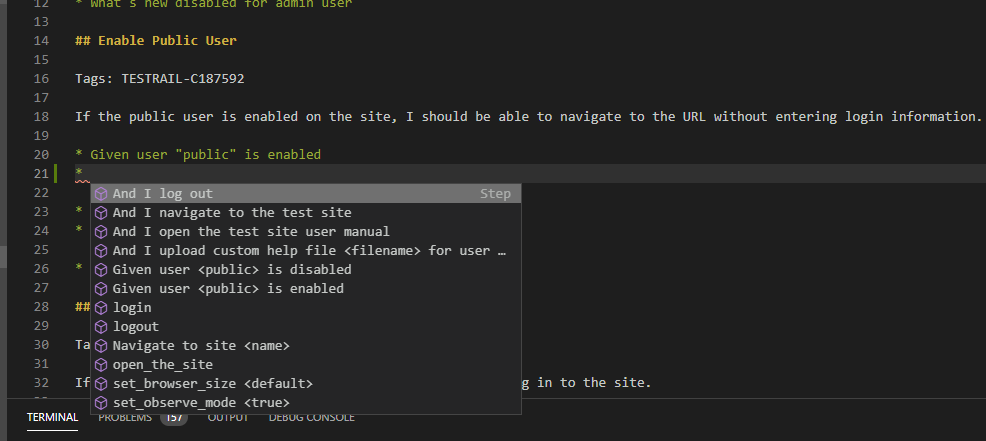Switch to the TERMINAL panel tab
Image resolution: width=986 pixels, height=441 pixels.
52,418
